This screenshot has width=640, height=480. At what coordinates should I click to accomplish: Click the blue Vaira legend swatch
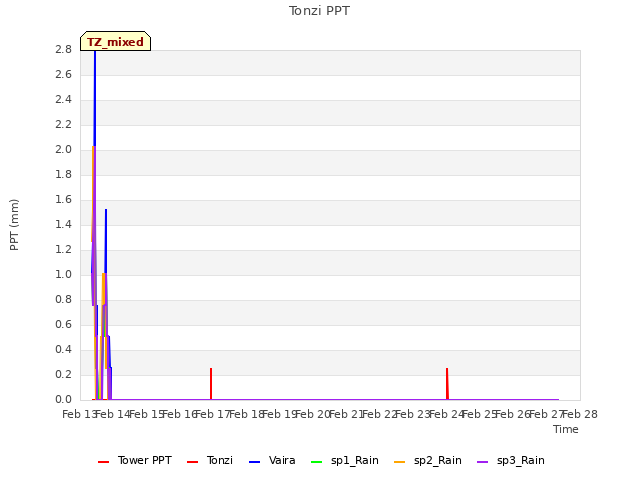click(x=254, y=462)
